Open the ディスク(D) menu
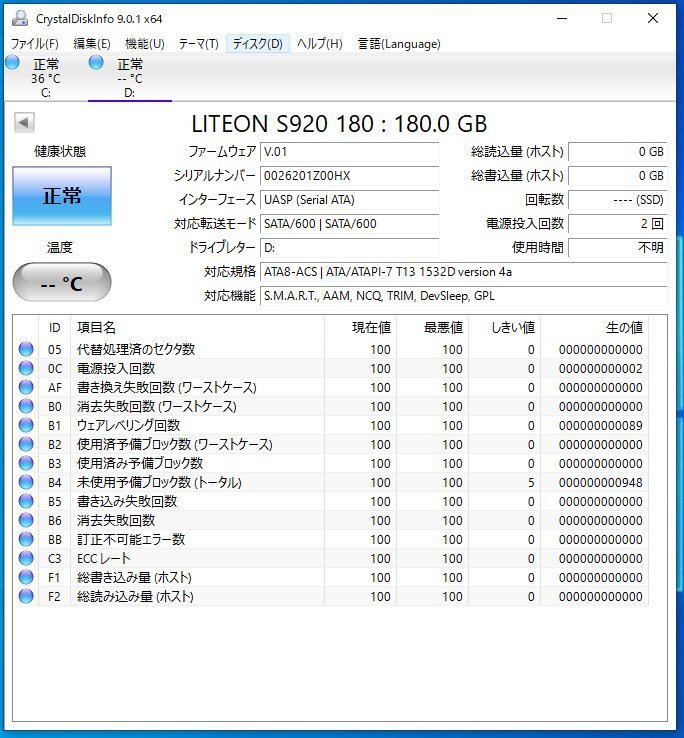The image size is (684, 738). point(258,44)
